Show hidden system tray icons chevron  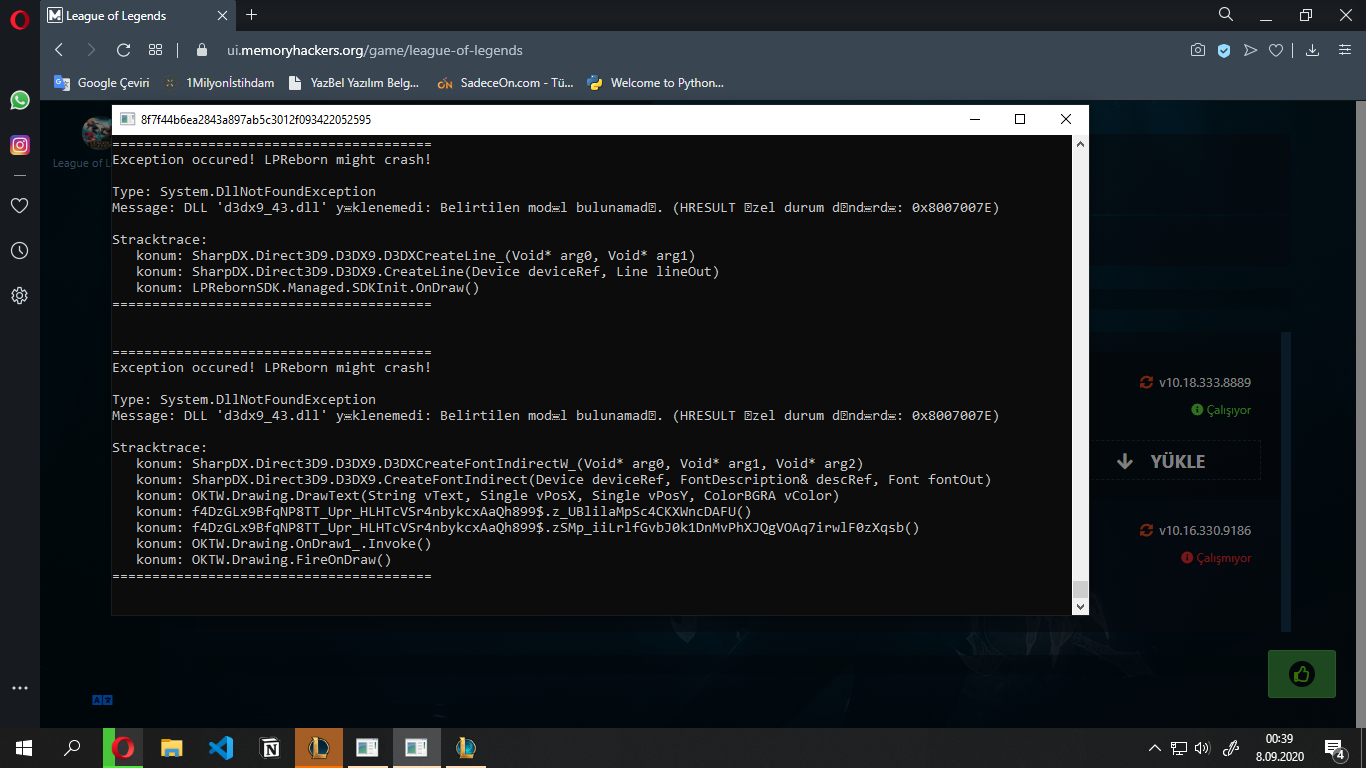click(x=1155, y=748)
